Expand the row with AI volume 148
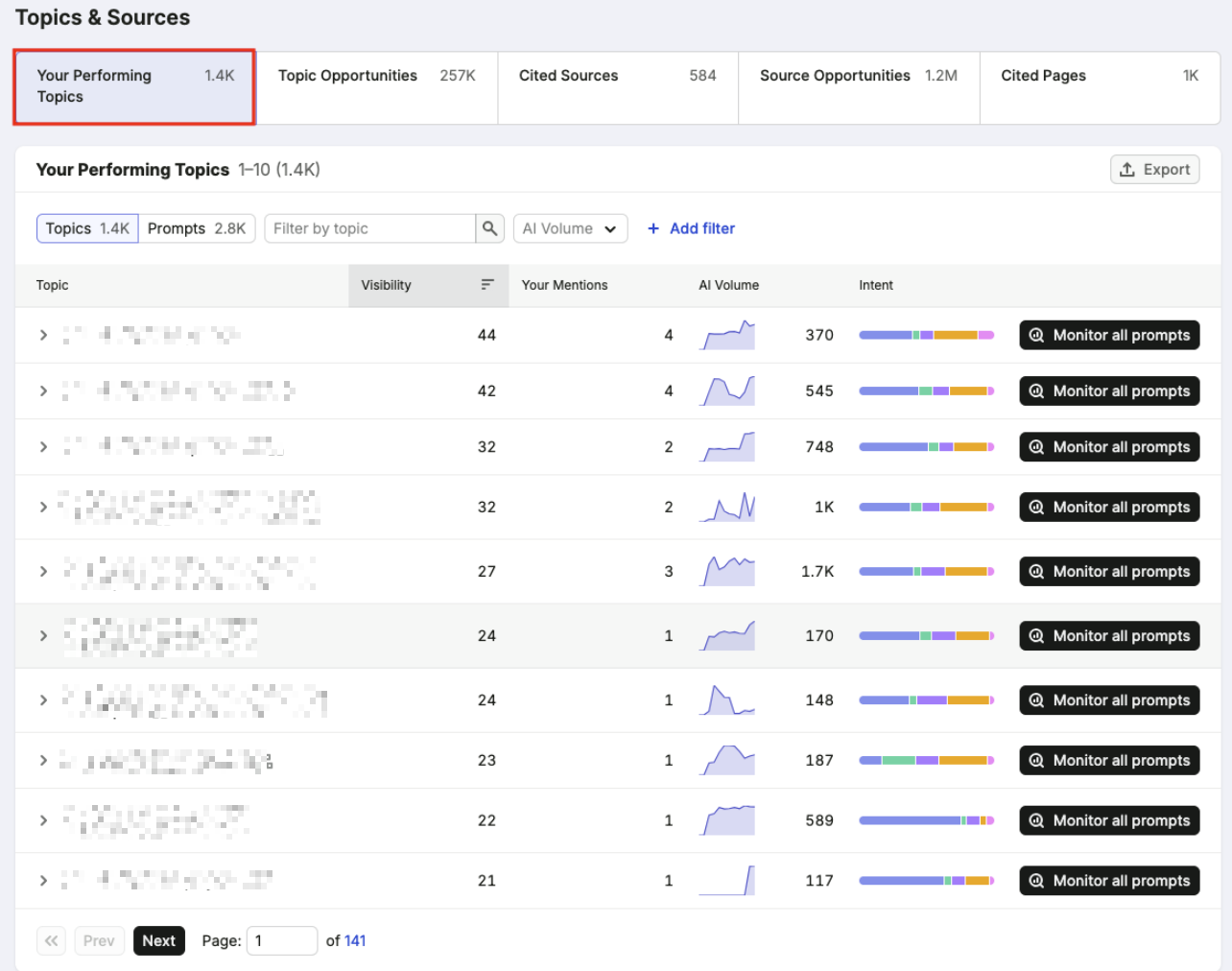Image resolution: width=1232 pixels, height=971 pixels. coord(43,700)
